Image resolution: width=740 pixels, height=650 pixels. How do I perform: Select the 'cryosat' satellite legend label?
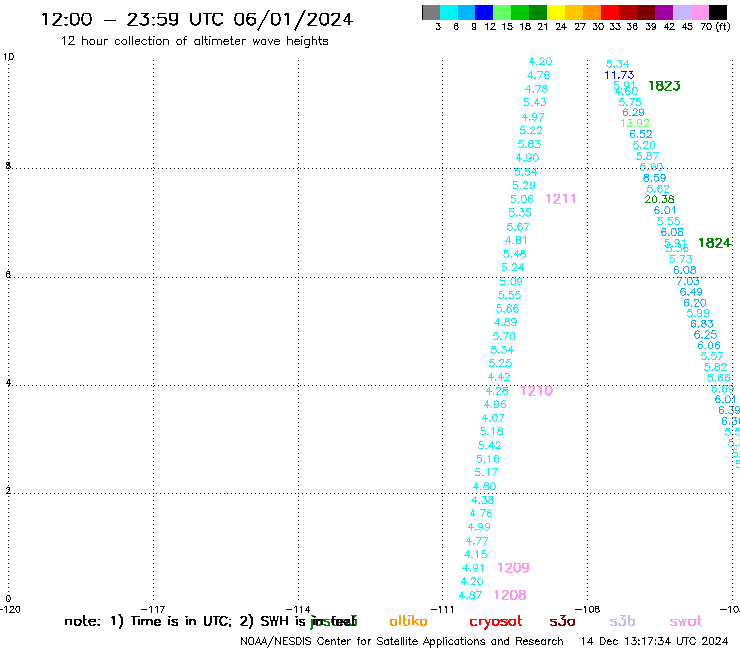(496, 621)
